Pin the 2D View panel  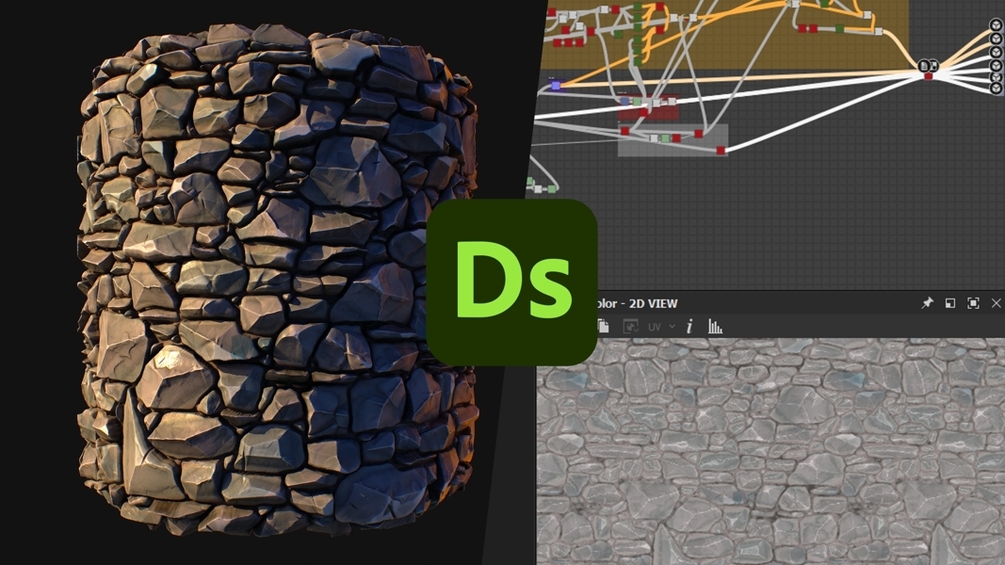[927, 303]
